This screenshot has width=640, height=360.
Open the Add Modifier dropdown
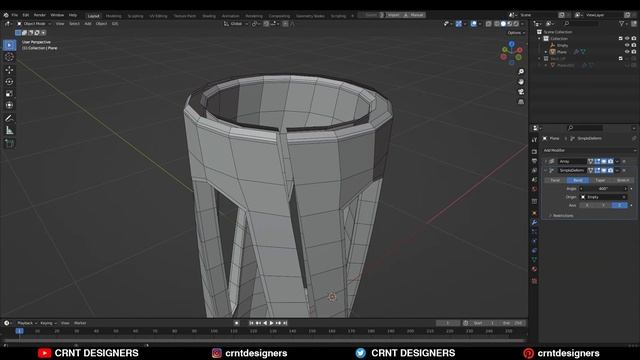click(x=589, y=150)
